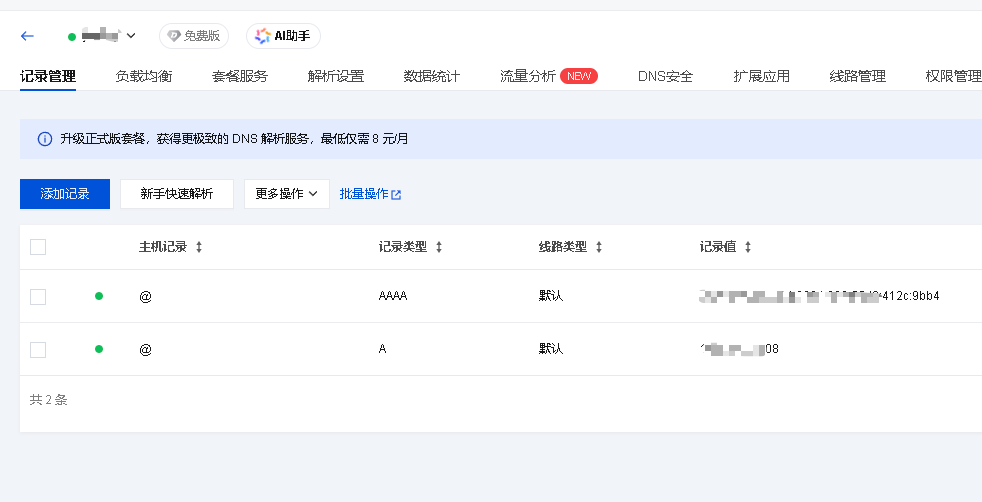Image resolution: width=982 pixels, height=502 pixels.
Task: Click the 添加记录 button
Action: (65, 194)
